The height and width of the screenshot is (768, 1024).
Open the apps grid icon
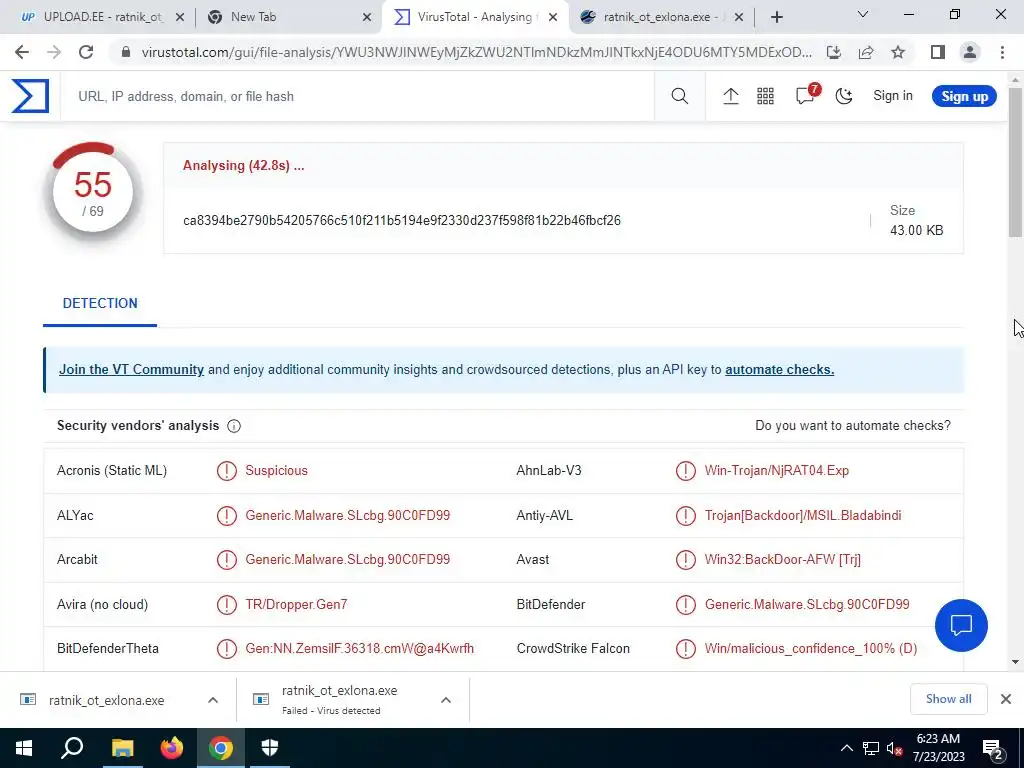[x=765, y=96]
